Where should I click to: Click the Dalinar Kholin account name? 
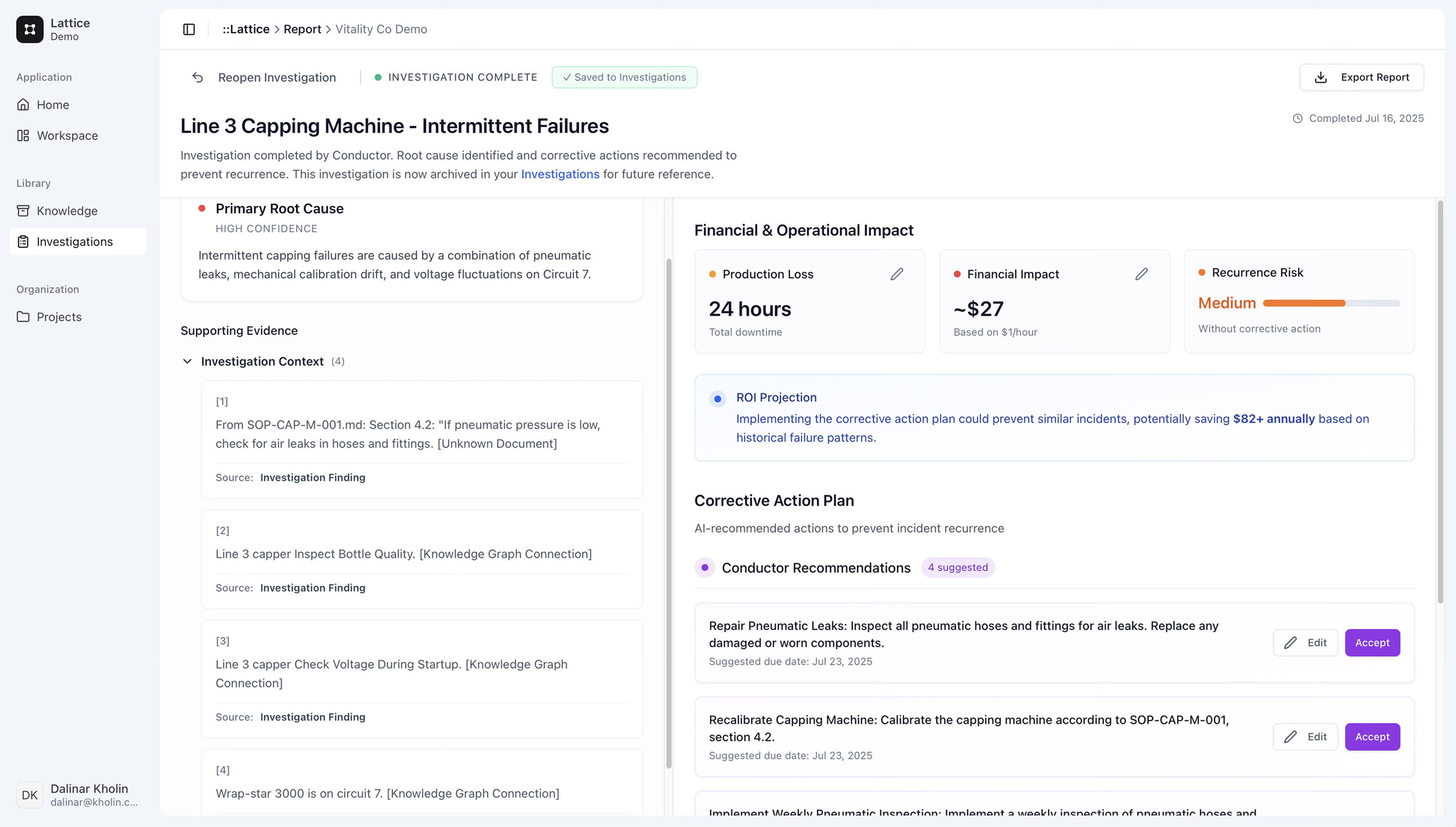coord(89,788)
